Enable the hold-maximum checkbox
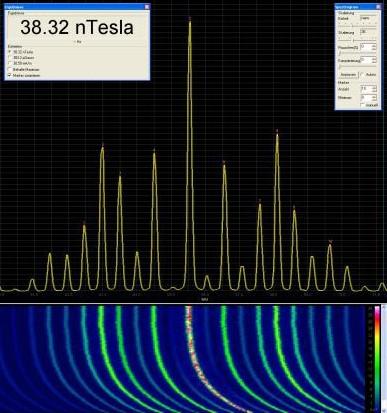Screen dimensions: 387x413 point(10,69)
